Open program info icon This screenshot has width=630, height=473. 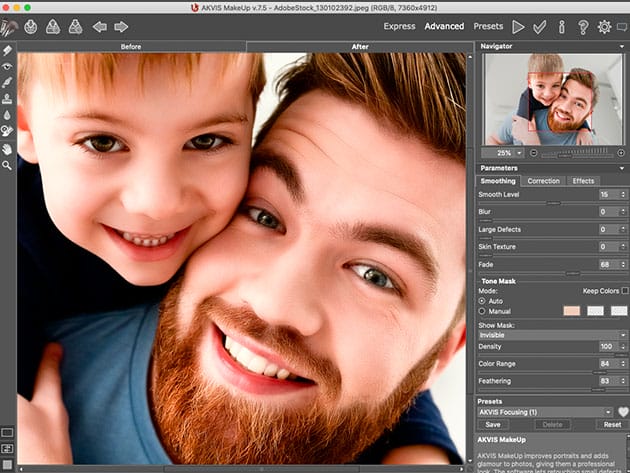coord(561,26)
